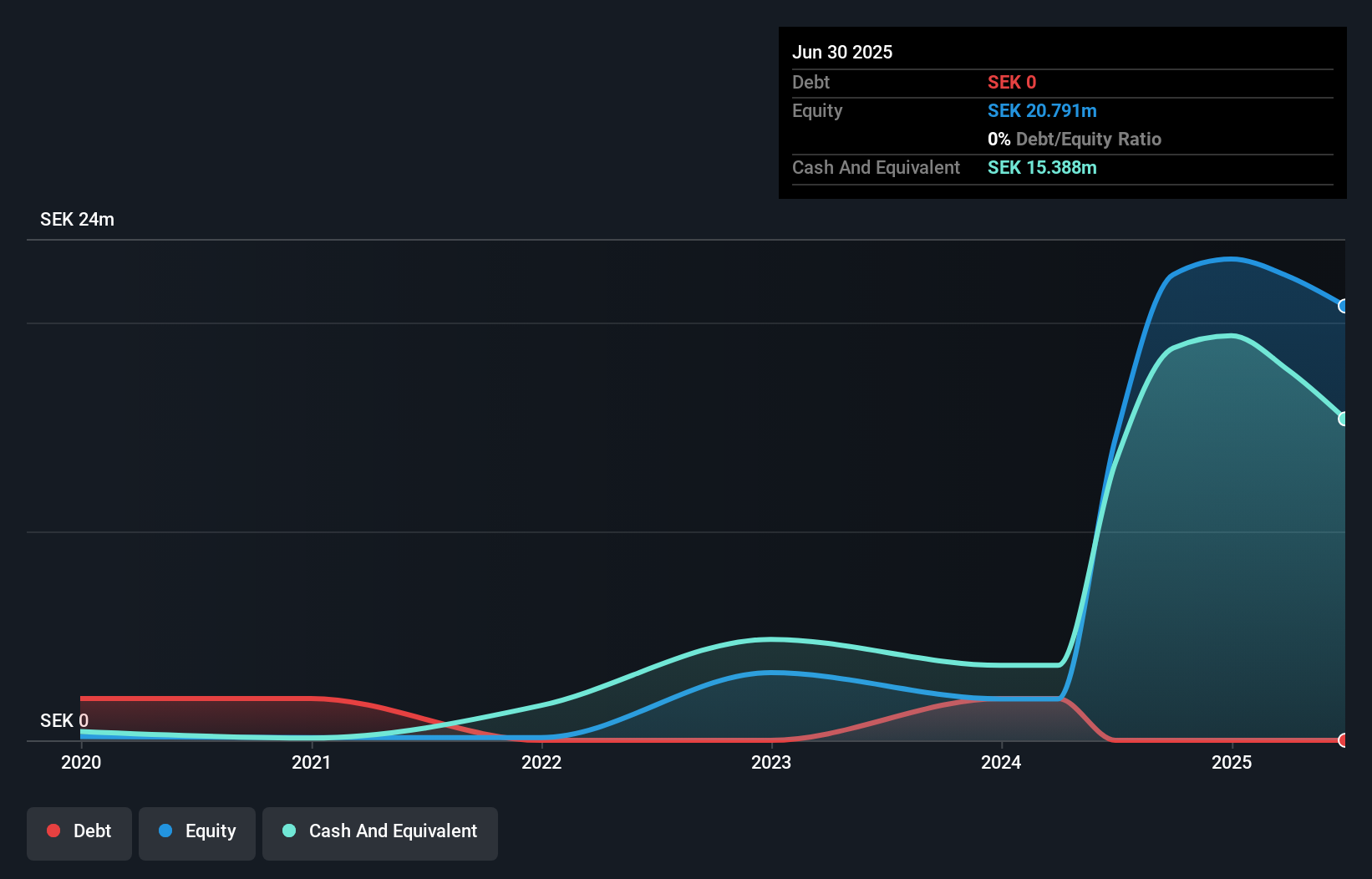Click the 2022 x-axis label
Screen dimensions: 1372x879
(x=541, y=762)
